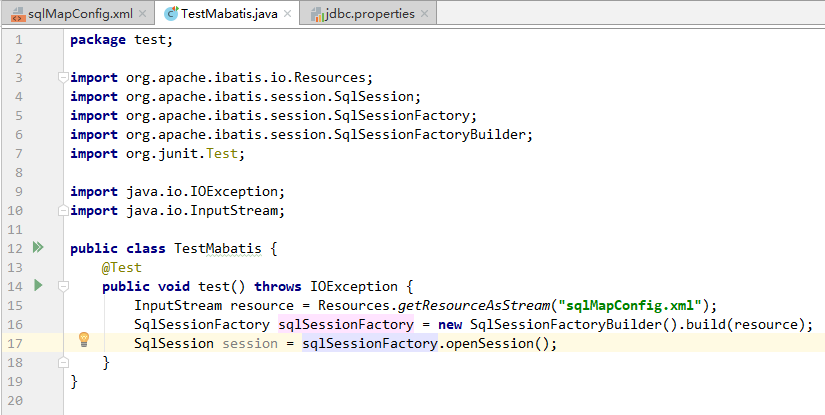Click getResourceAsStream method call
Screen dimensions: 825x415
coord(473,306)
